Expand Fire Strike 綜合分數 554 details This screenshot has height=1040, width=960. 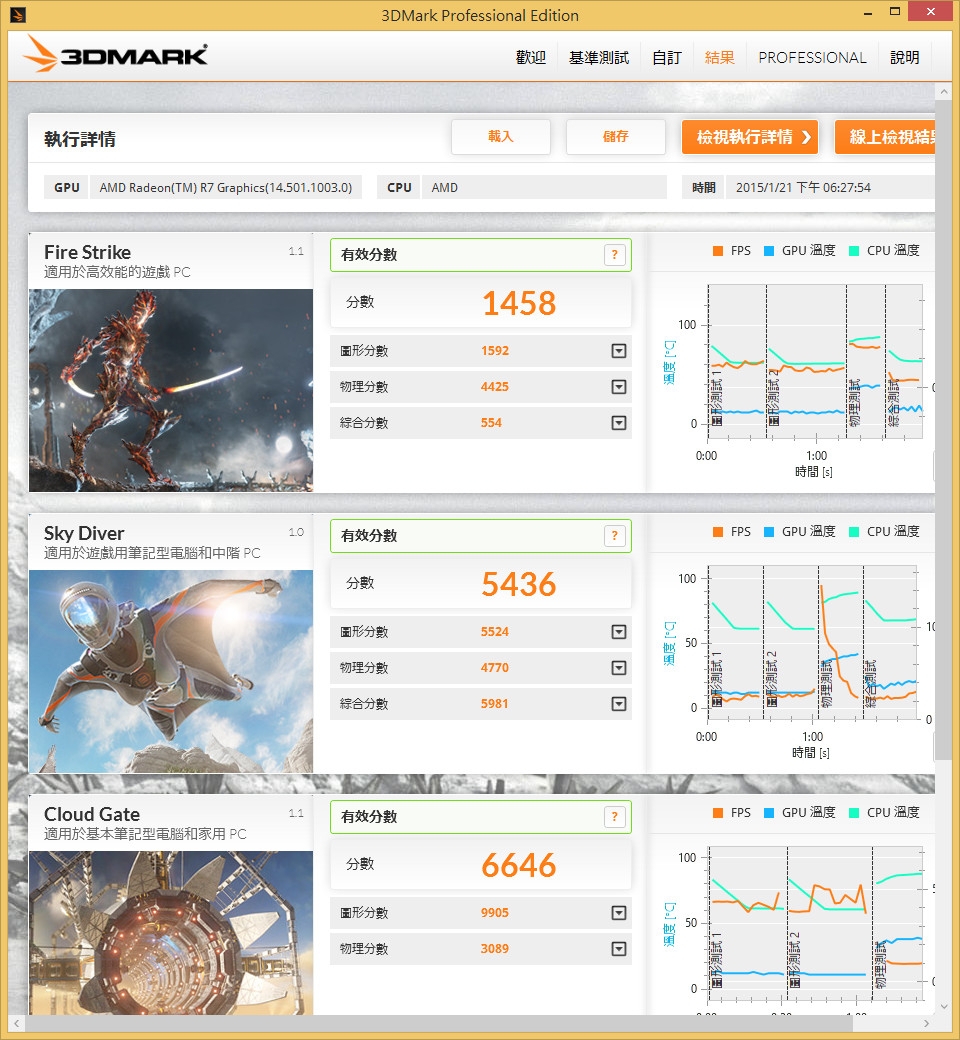[618, 422]
